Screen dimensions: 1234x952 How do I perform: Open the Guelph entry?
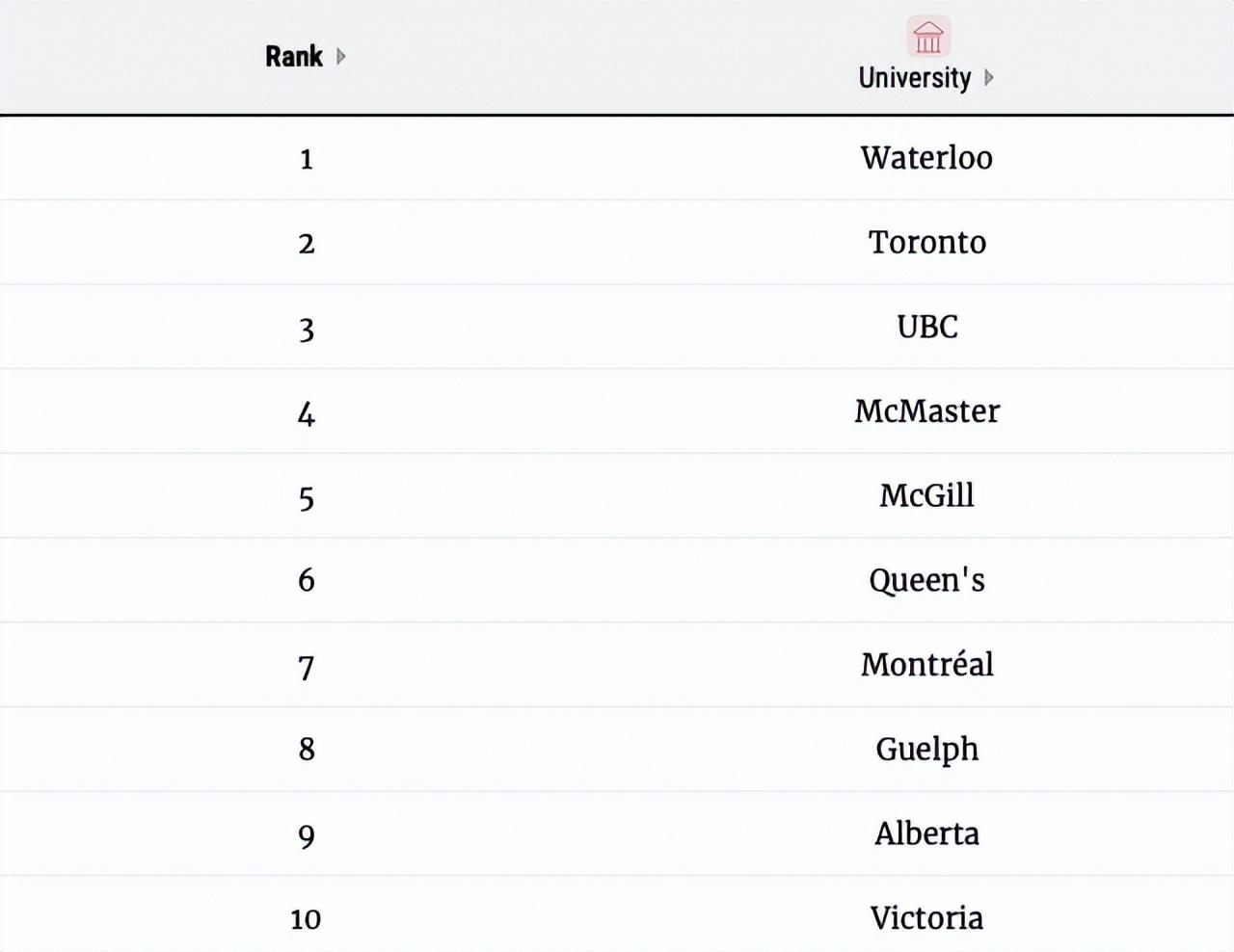pos(926,750)
